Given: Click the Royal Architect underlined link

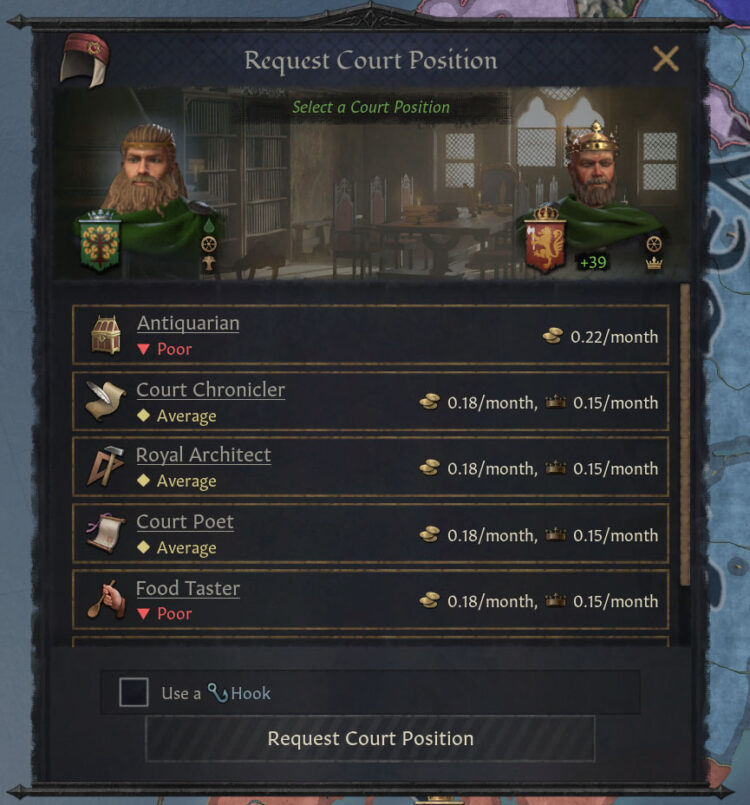Looking at the screenshot, I should click(204, 455).
